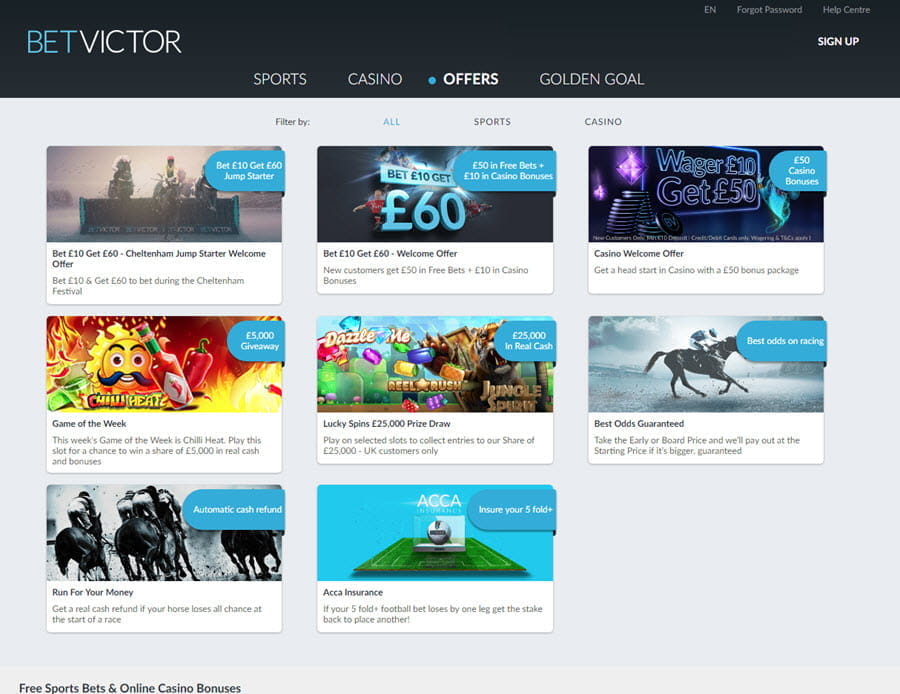Image resolution: width=900 pixels, height=694 pixels.
Task: Open the Run For Your Money title
Action: [x=92, y=592]
